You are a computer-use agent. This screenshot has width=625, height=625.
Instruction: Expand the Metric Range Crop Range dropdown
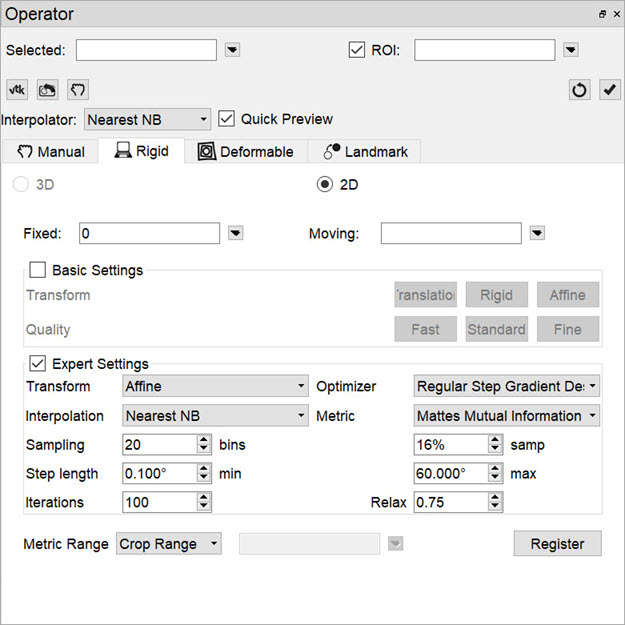tap(170, 543)
